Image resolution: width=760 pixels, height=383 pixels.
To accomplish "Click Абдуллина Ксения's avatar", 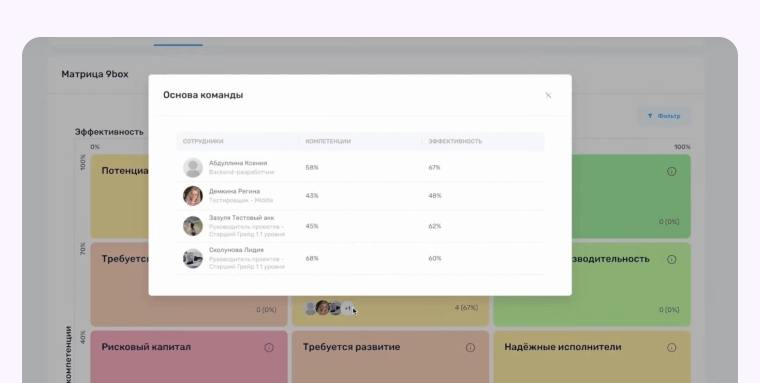I will click(x=193, y=167).
